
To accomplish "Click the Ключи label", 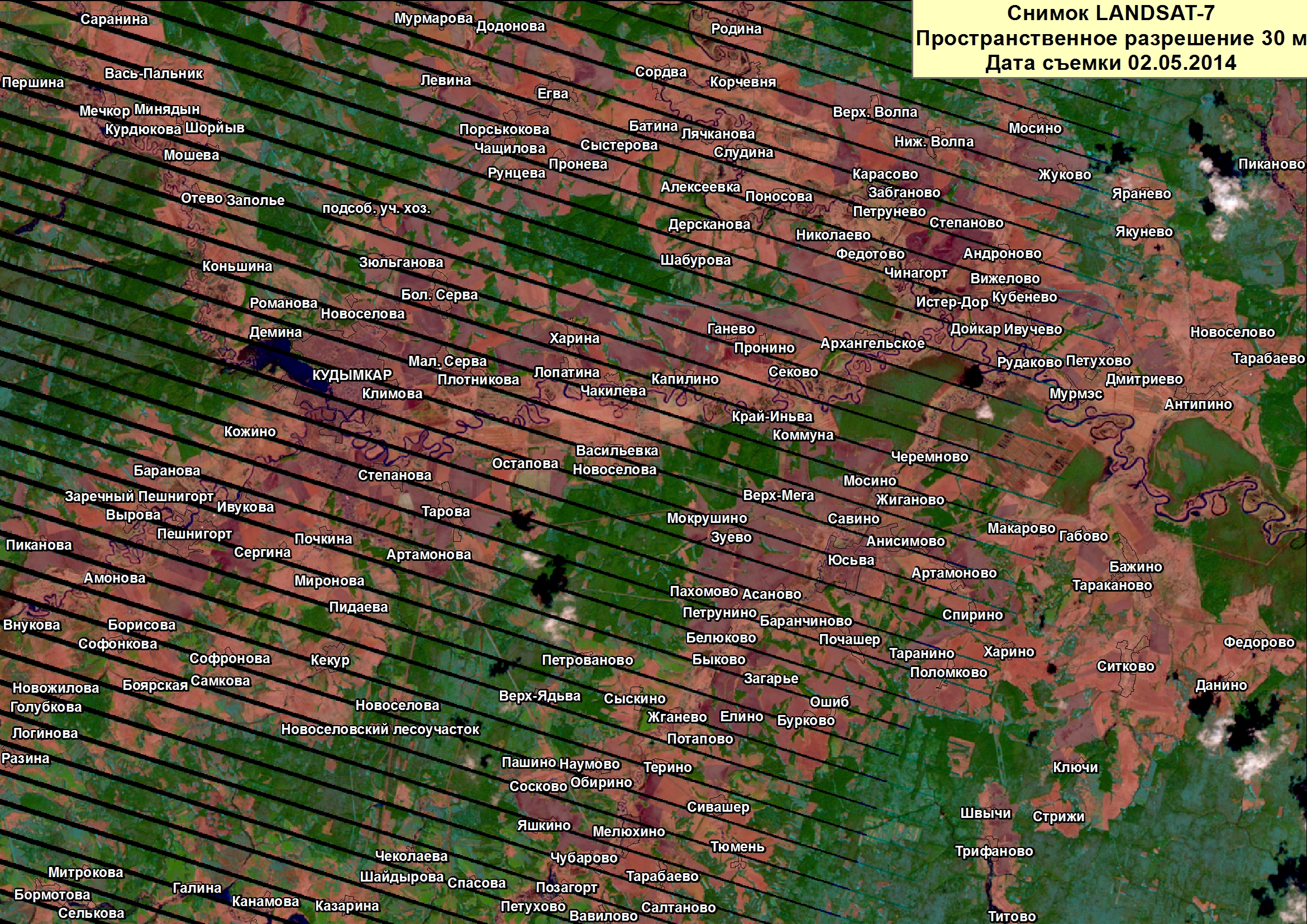I will pos(1075,768).
